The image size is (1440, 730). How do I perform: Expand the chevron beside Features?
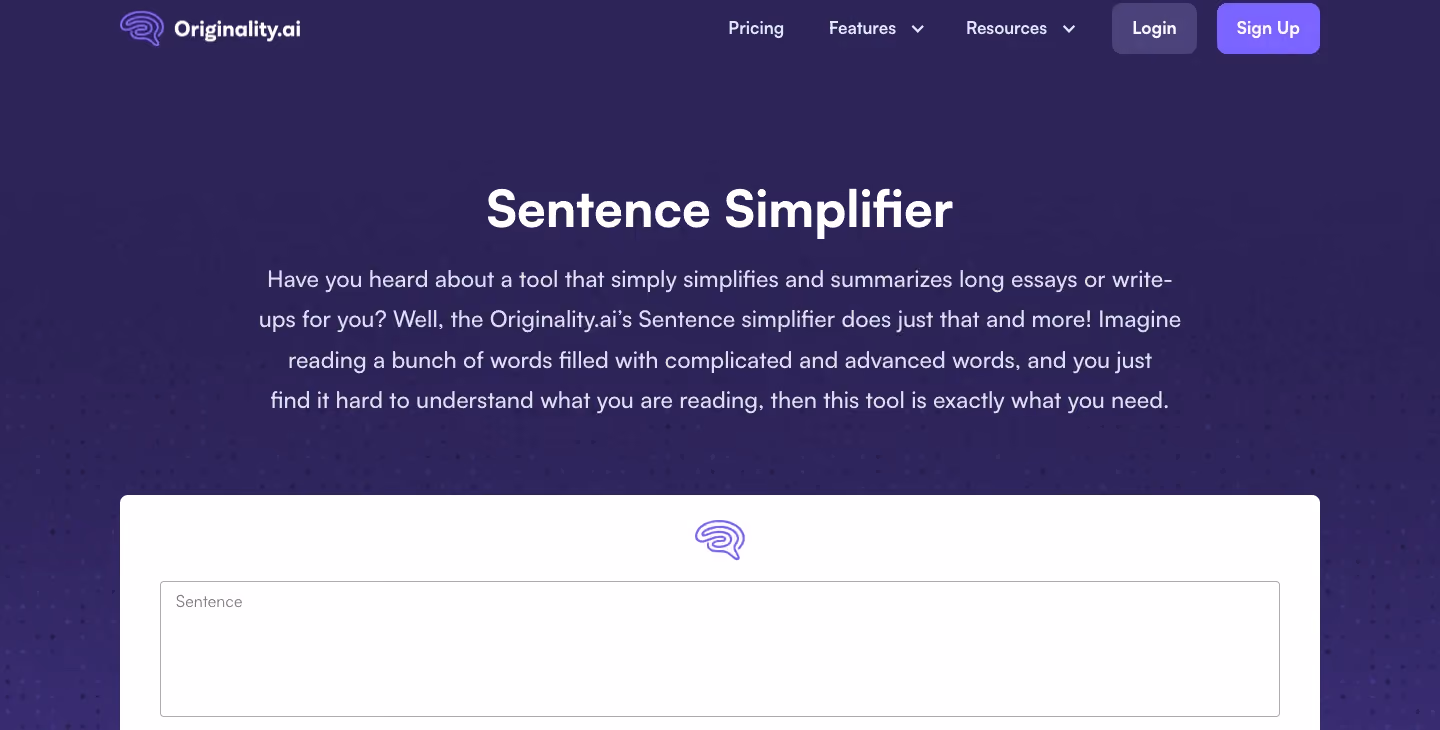917,29
